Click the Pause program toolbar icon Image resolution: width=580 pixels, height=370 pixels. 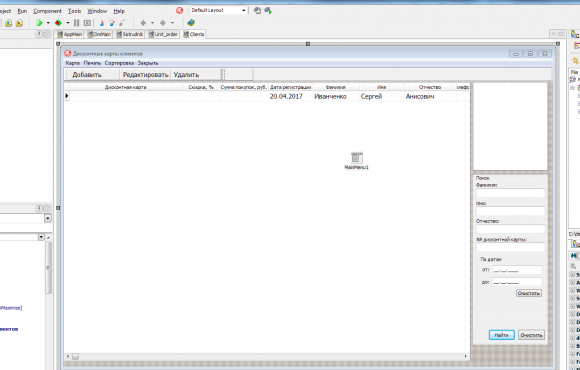pyautogui.click(x=77, y=23)
